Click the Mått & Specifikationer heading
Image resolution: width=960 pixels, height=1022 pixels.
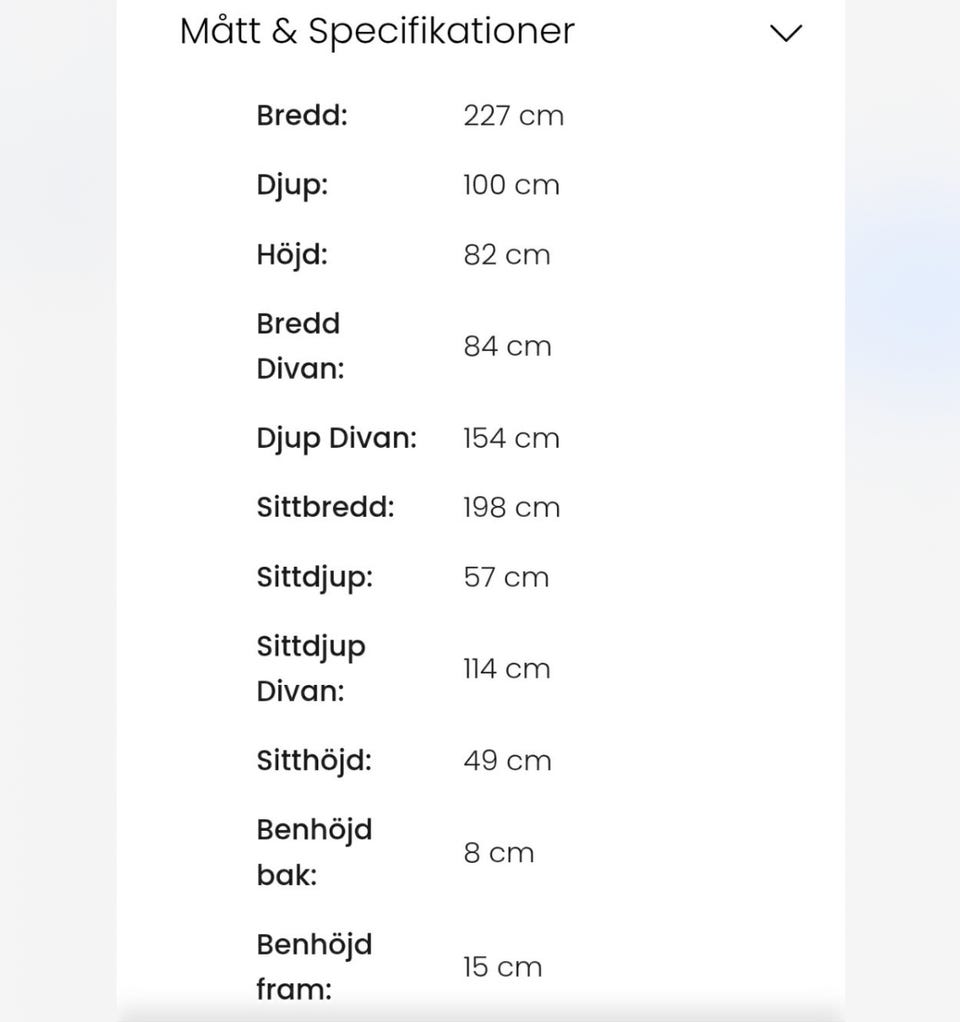377,31
